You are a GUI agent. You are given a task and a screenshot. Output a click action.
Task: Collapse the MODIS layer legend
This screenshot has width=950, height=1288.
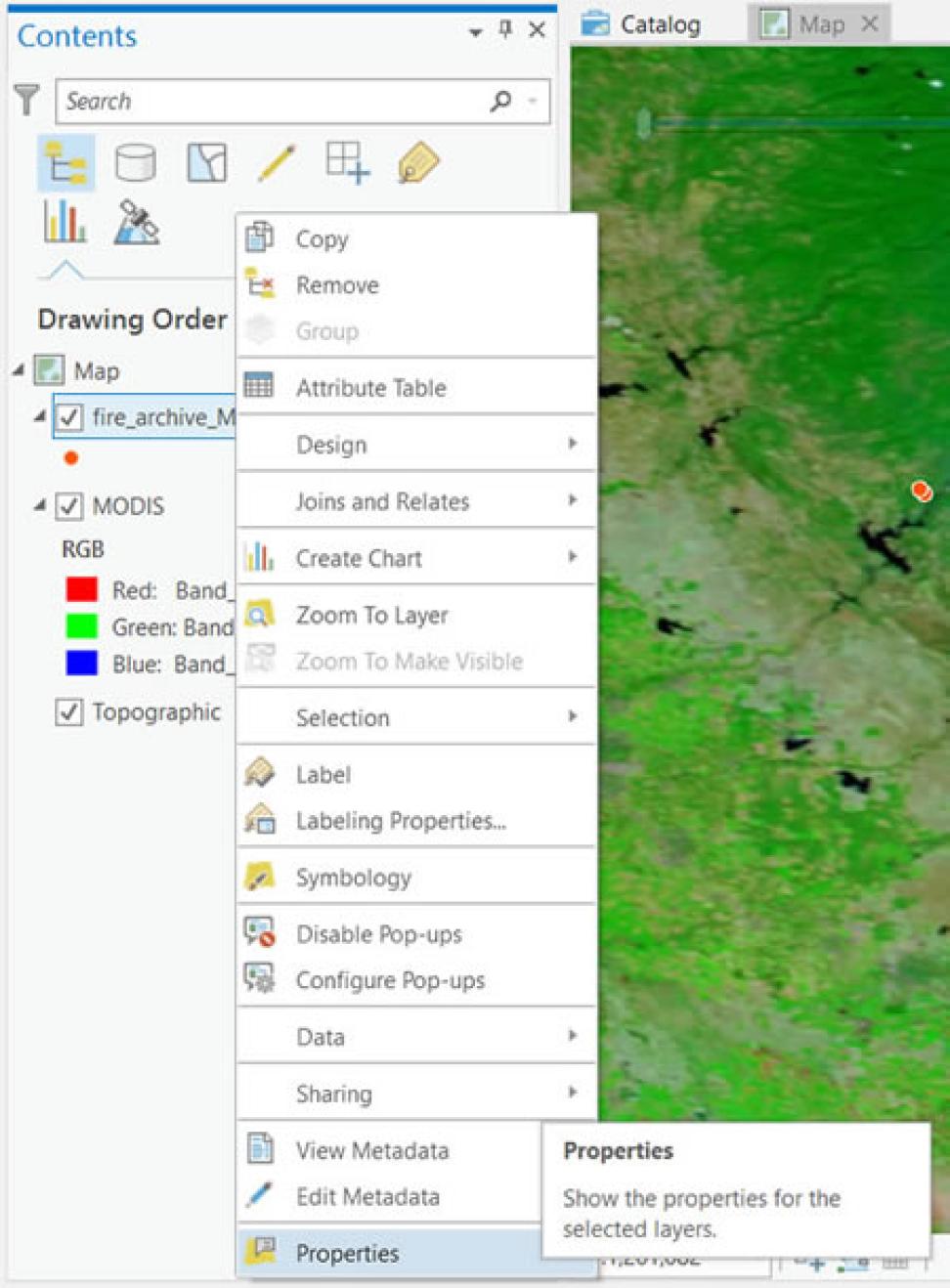pyautogui.click(x=39, y=505)
